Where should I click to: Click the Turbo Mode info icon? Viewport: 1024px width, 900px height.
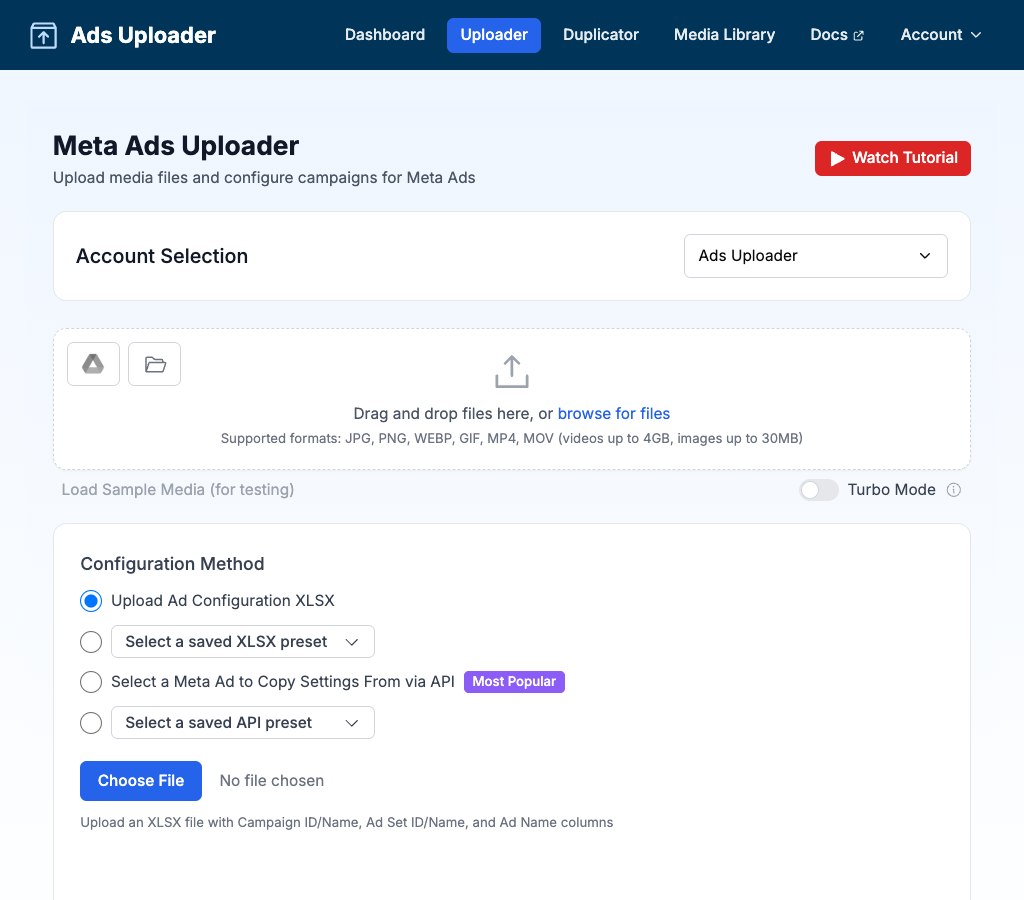pos(954,490)
